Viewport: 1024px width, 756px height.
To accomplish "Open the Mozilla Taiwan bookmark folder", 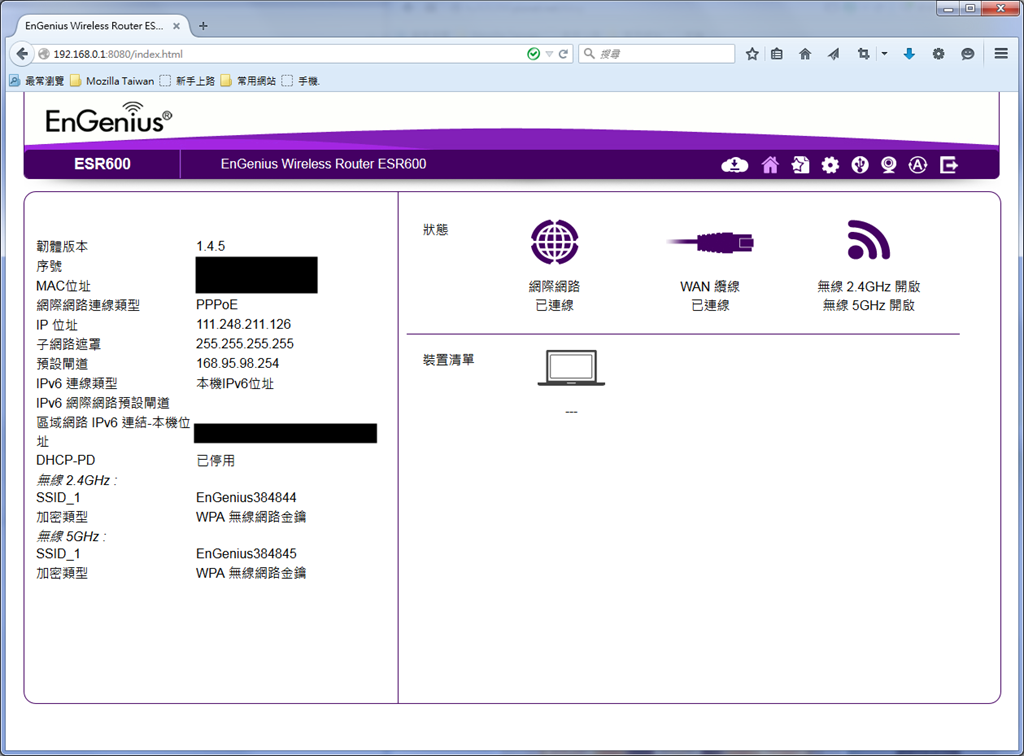I will pyautogui.click(x=112, y=81).
